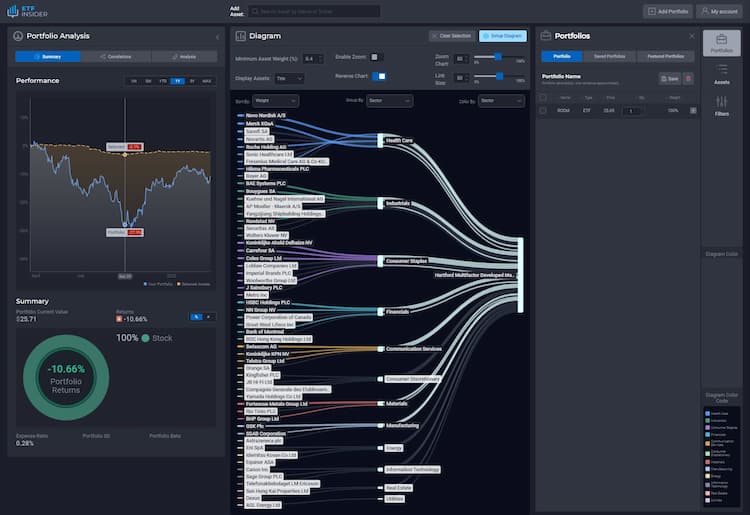
Task: Click the Diagram panel icon
Action: 241,36
